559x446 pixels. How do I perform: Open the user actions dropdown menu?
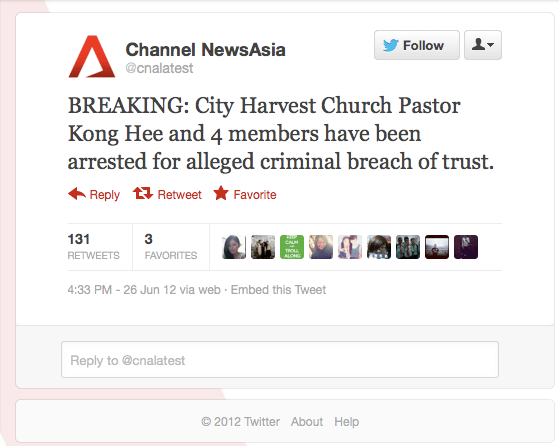coord(483,45)
